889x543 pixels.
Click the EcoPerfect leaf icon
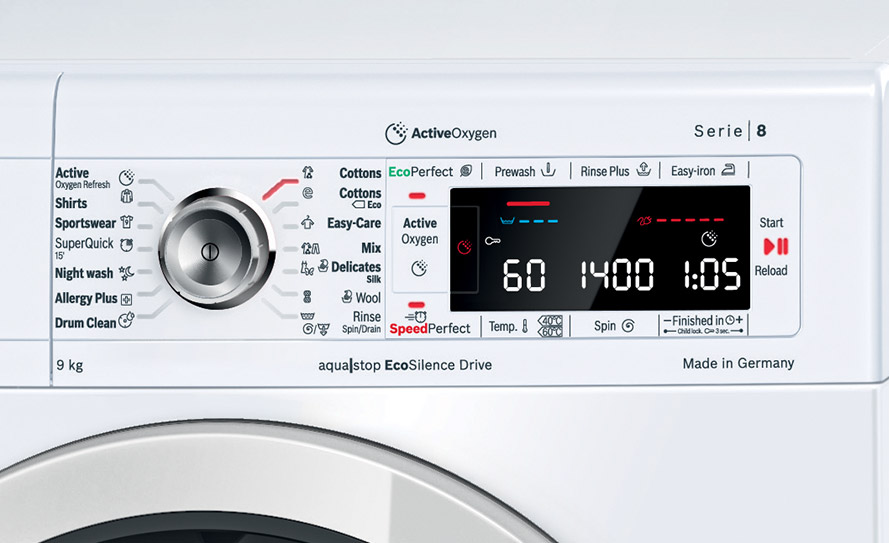pos(466,171)
